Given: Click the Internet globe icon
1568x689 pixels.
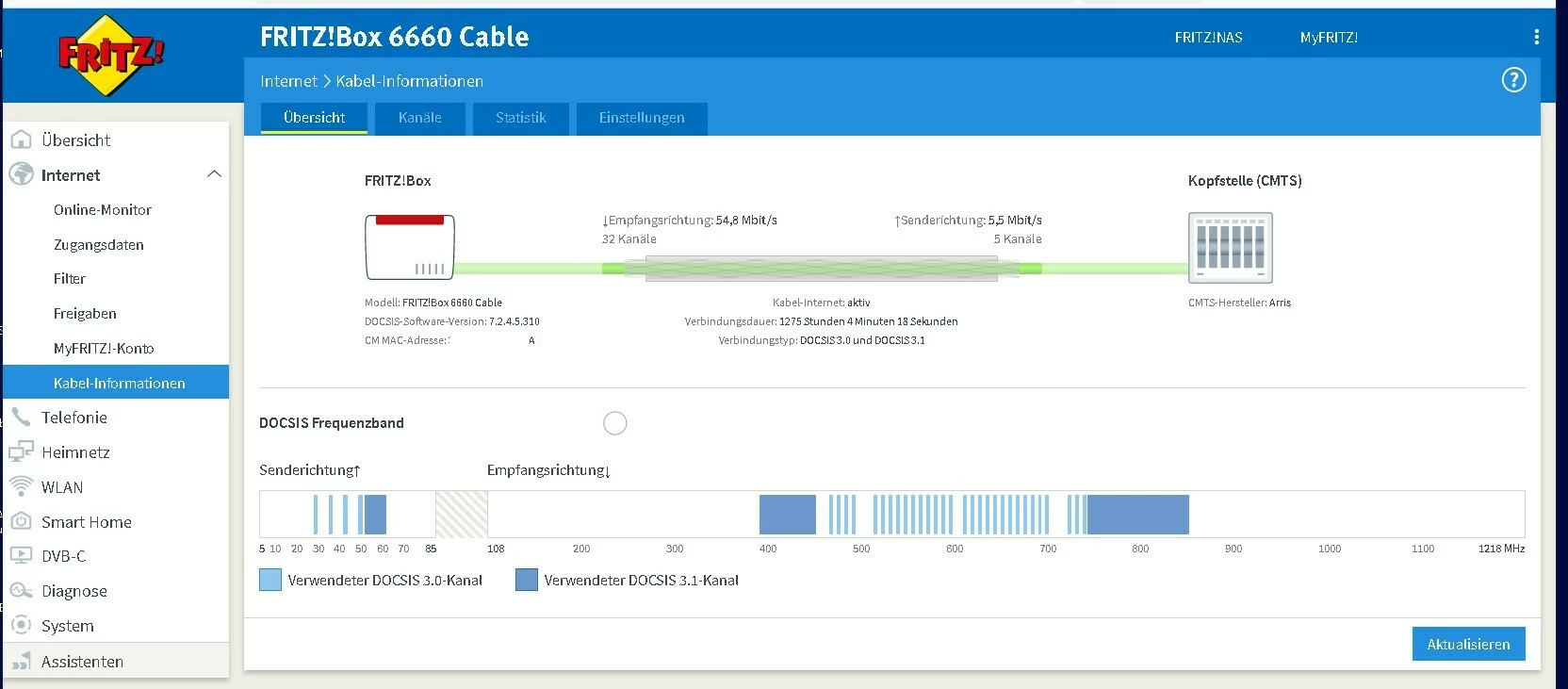Looking at the screenshot, I should pos(21,174).
